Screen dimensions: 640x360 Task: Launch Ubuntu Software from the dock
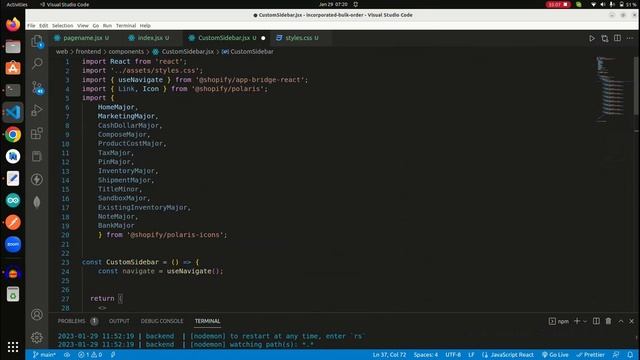[13, 68]
